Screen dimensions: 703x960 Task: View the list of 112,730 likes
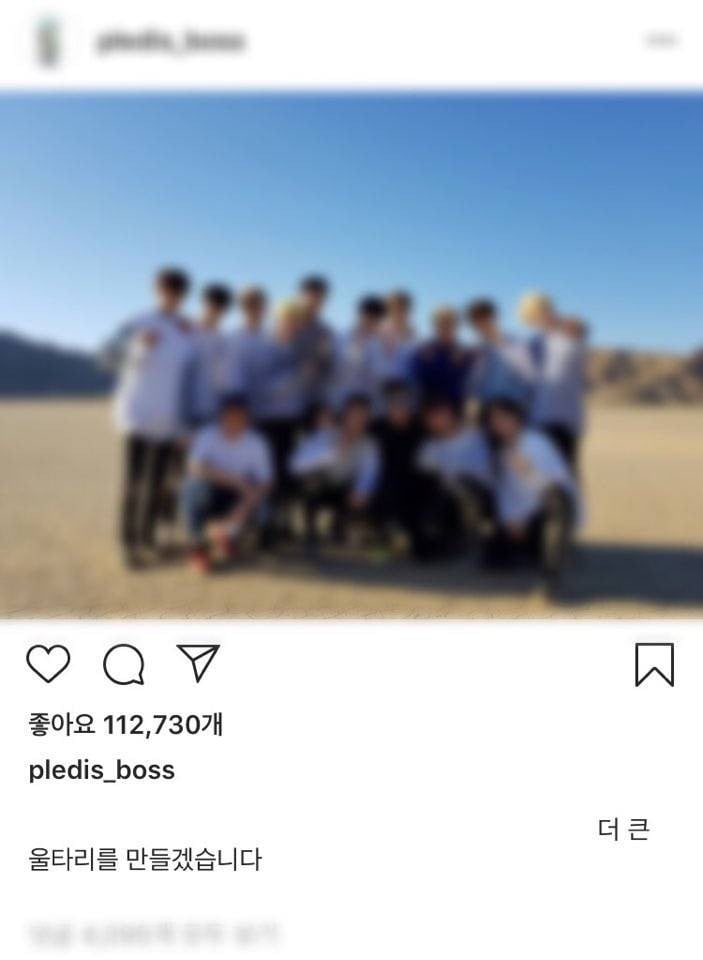click(126, 725)
